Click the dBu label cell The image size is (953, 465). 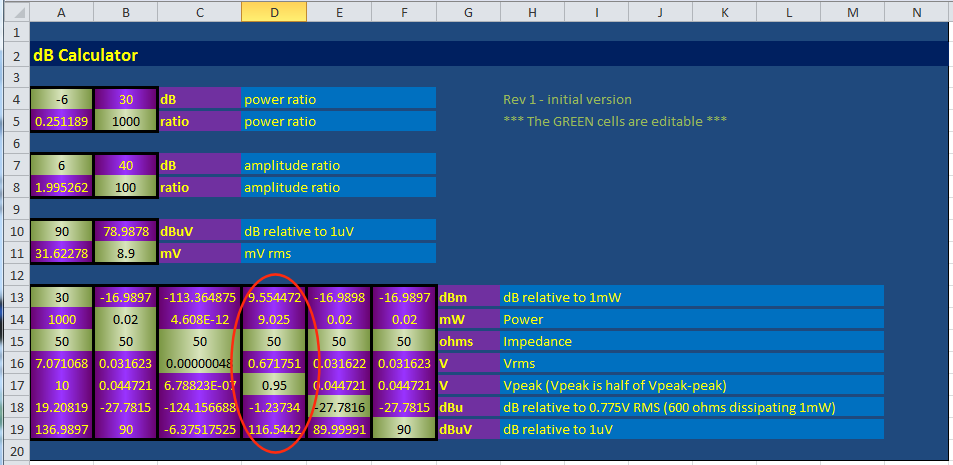click(468, 407)
